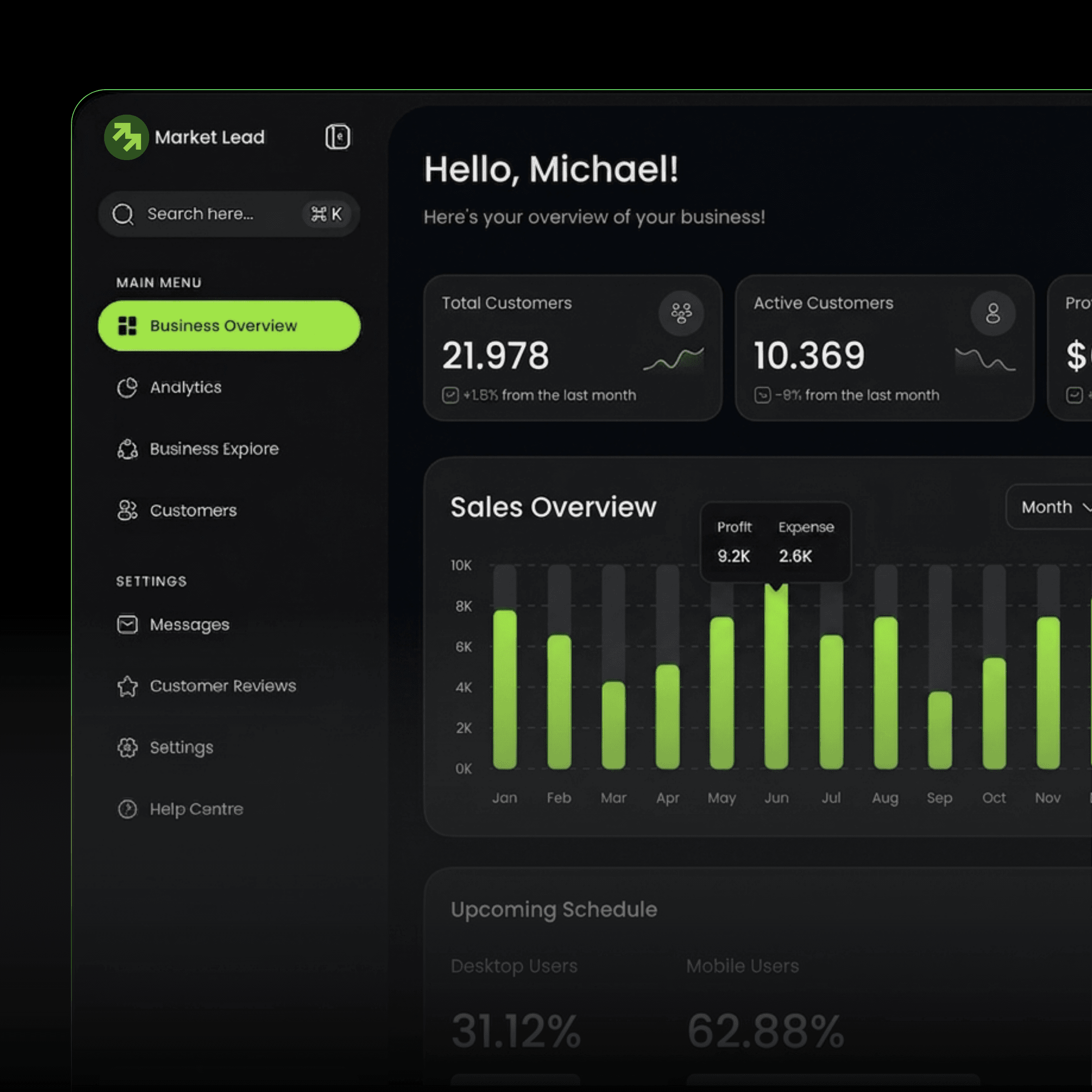Click the Active Customers person icon
1092x1092 pixels.
(992, 313)
